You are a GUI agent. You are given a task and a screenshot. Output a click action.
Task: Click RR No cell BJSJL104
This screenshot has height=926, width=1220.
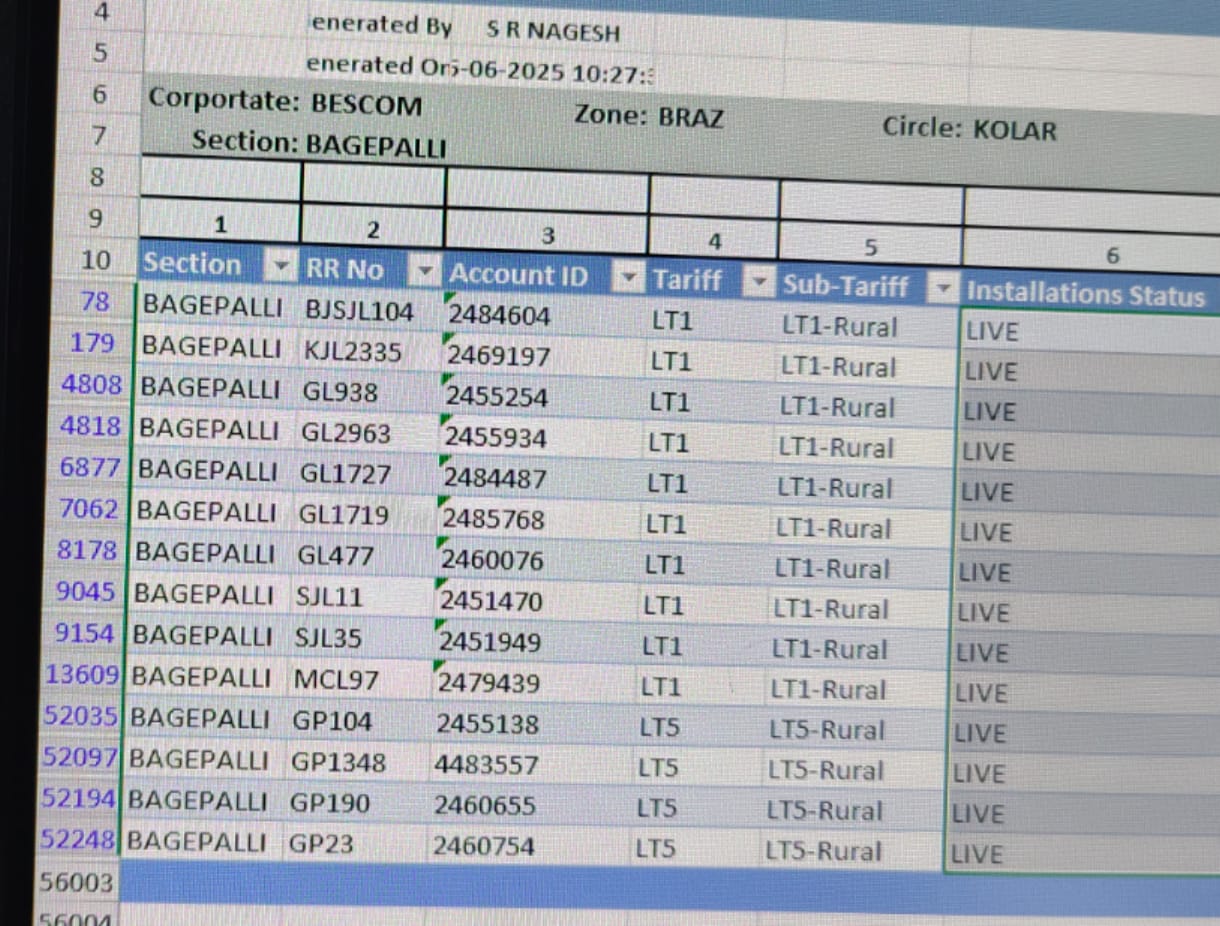[x=359, y=312]
